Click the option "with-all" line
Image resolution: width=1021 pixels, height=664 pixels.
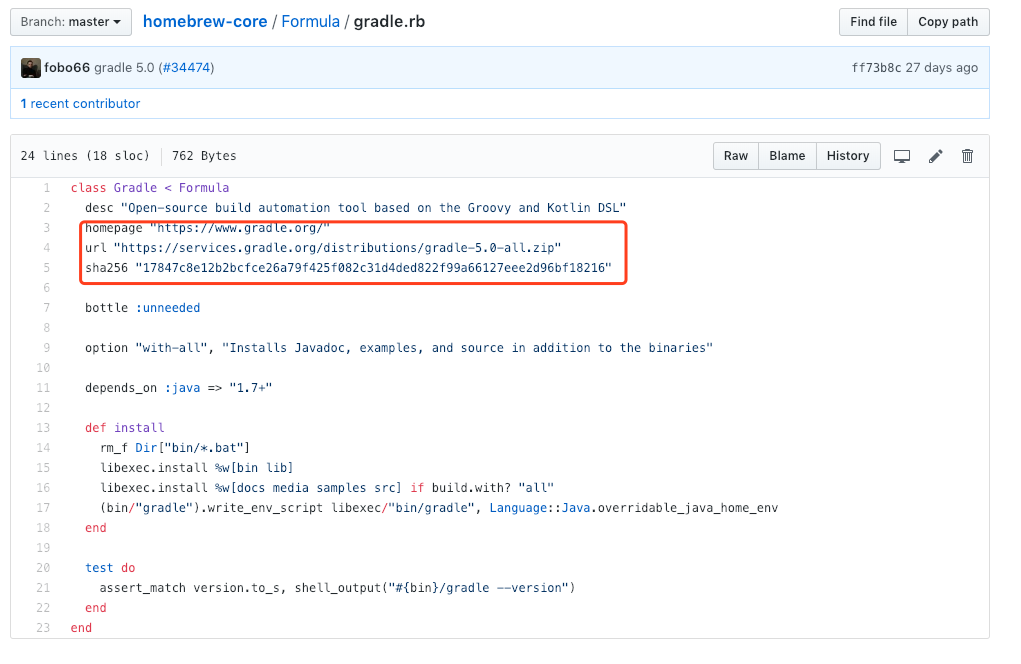coord(399,348)
